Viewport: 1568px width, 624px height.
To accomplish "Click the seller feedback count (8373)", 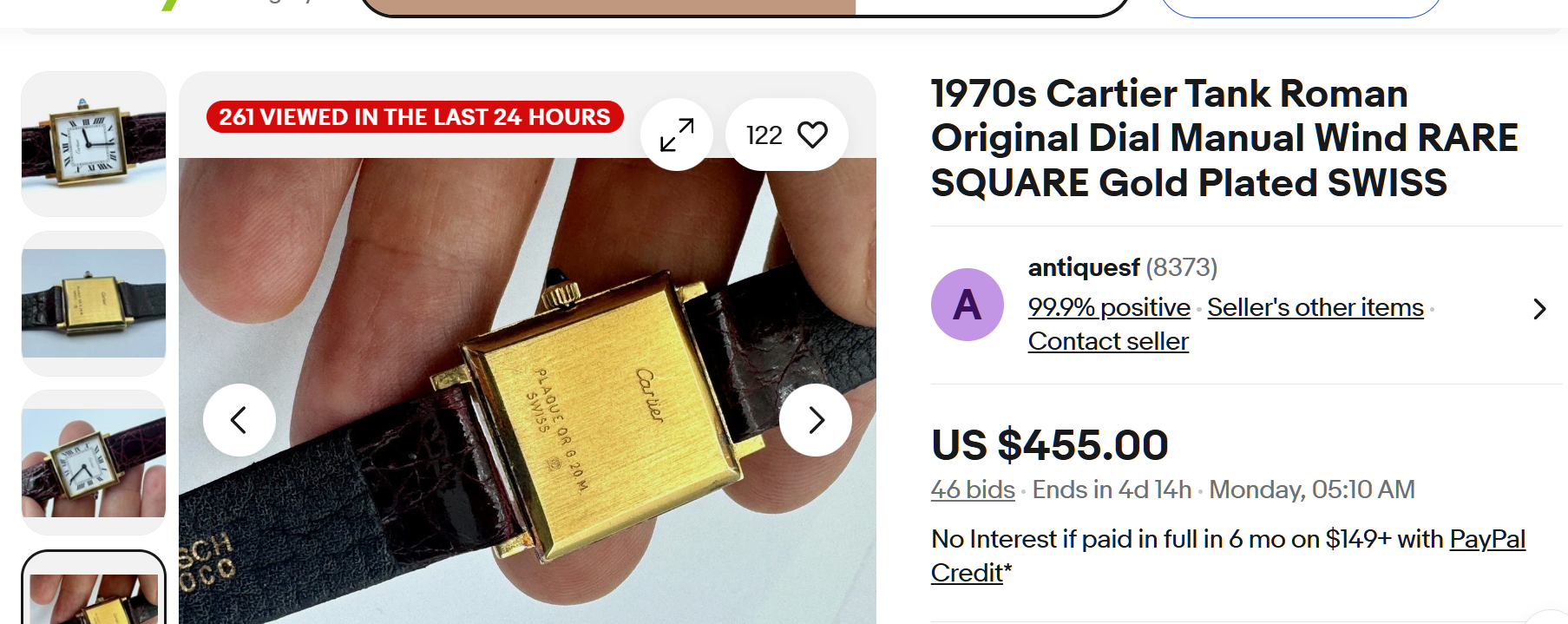I will (x=1182, y=267).
